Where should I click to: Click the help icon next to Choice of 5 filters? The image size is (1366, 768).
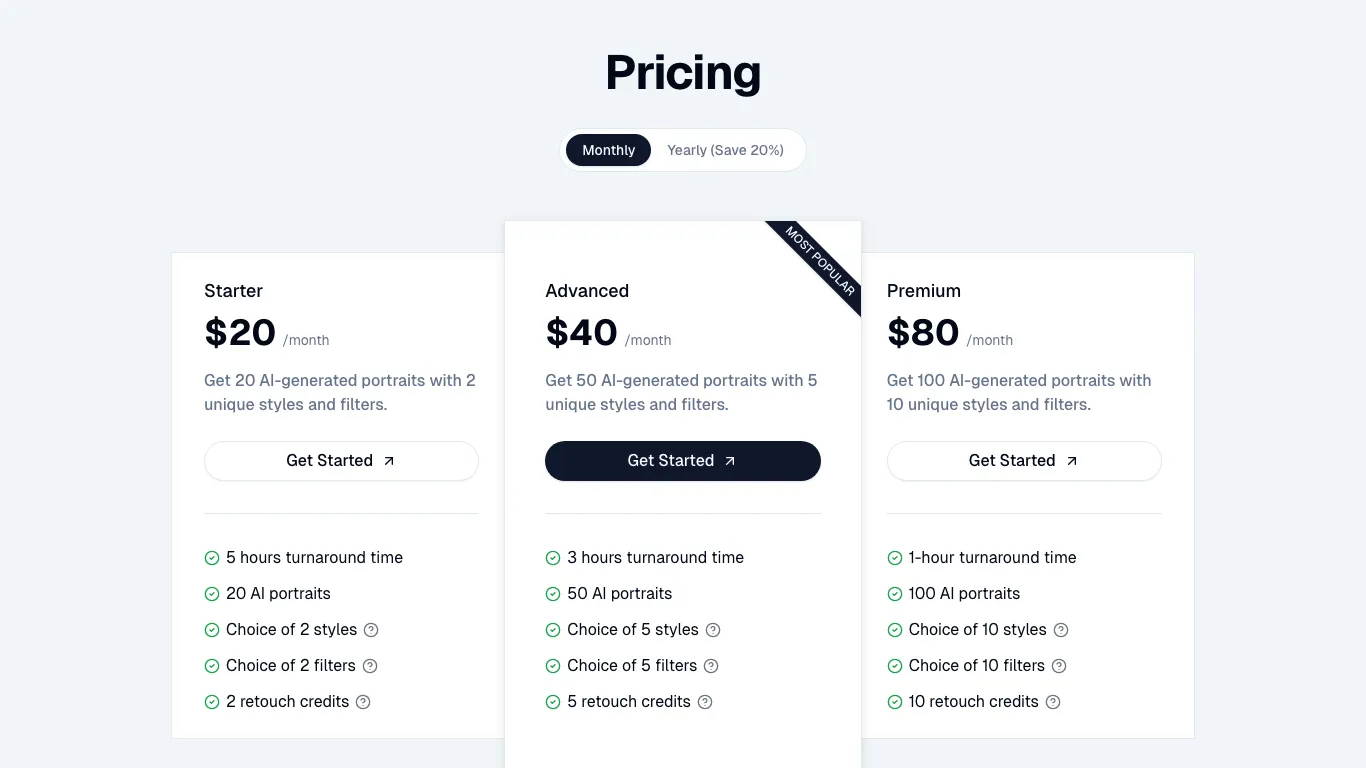711,665
